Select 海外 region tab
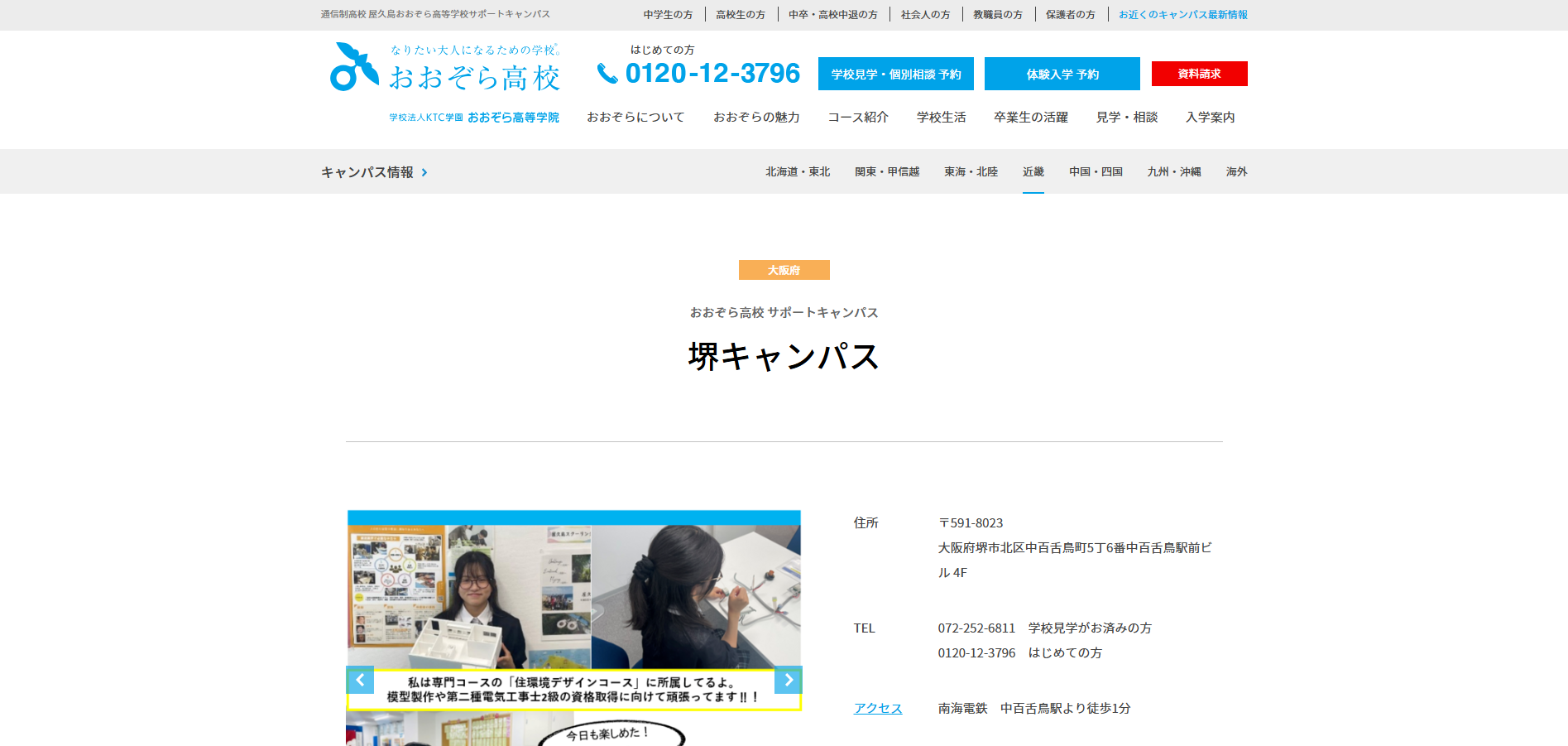The width and height of the screenshot is (1568, 746). [x=1237, y=171]
